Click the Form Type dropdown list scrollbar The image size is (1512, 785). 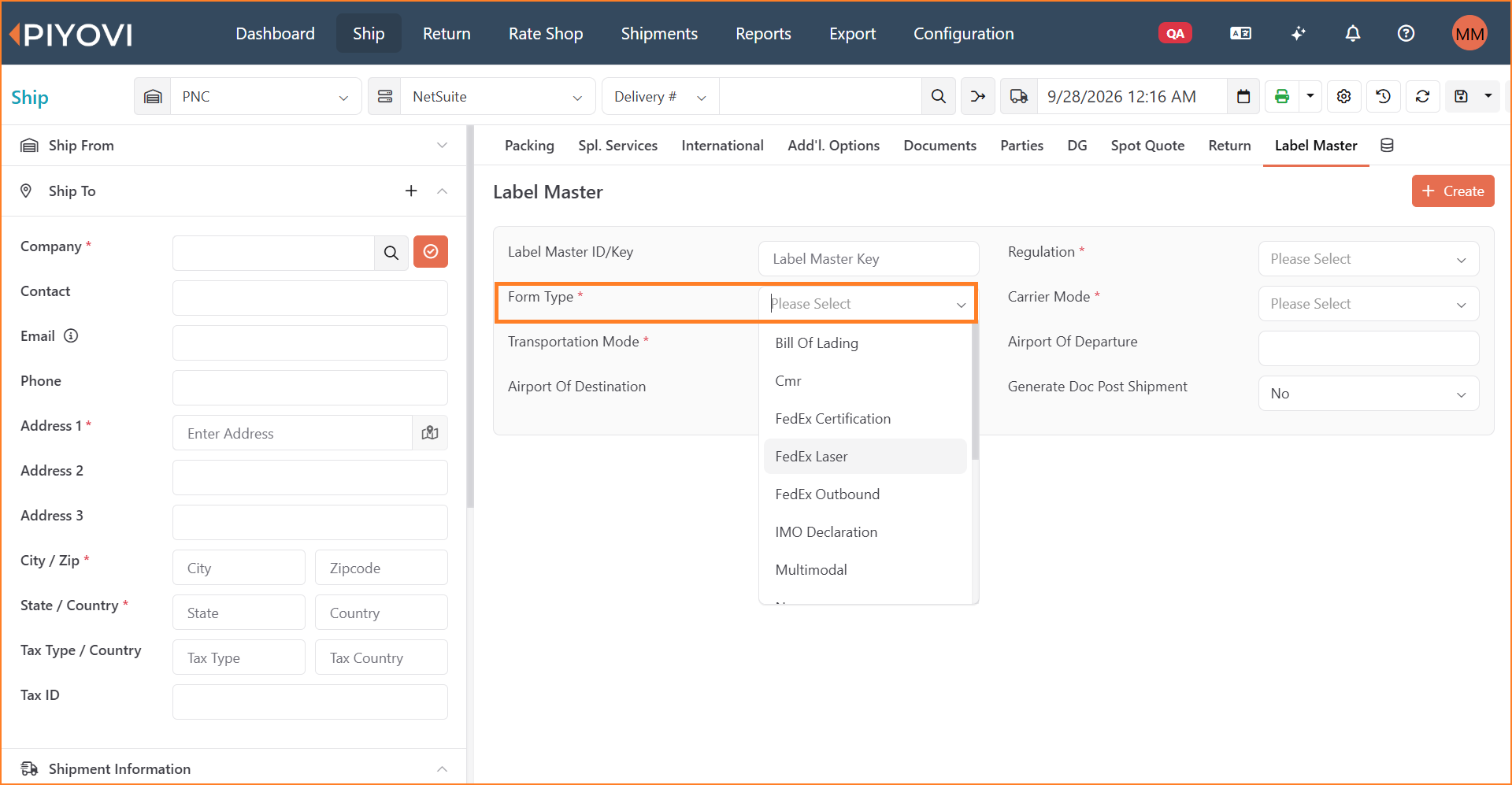(x=975, y=392)
